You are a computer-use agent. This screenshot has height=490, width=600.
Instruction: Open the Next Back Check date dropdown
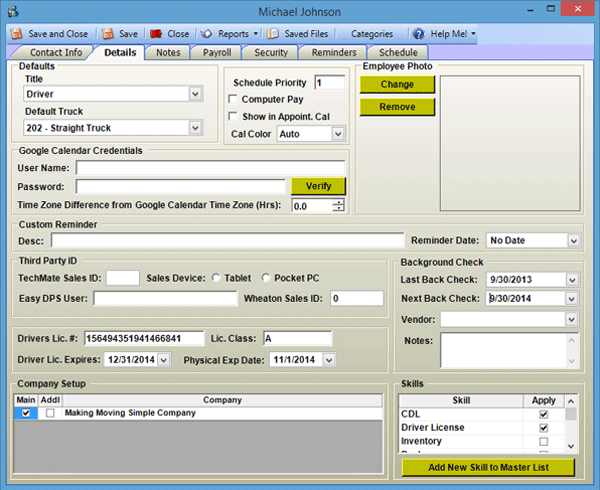pos(572,299)
